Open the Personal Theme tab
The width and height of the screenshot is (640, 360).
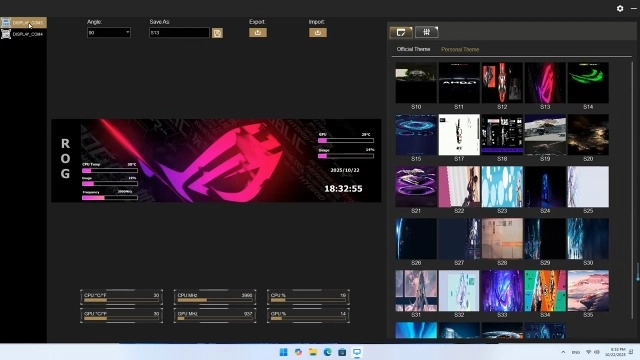pyautogui.click(x=460, y=49)
